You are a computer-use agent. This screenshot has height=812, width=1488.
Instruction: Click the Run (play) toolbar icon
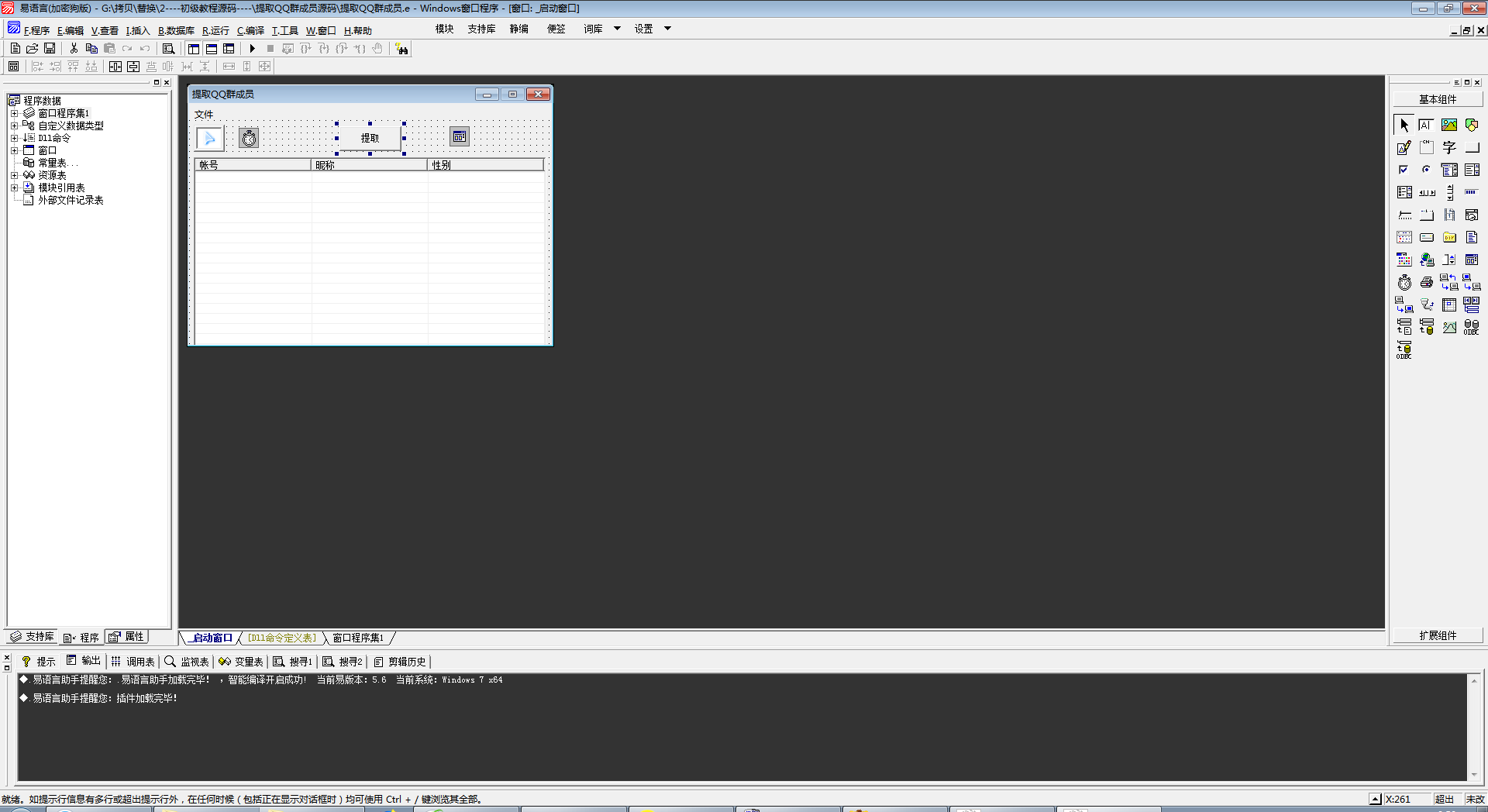(x=253, y=49)
